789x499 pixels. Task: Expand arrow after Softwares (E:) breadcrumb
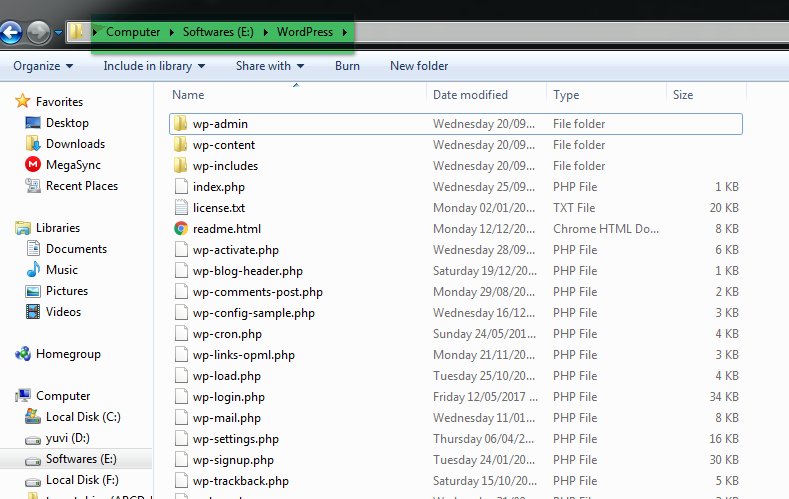(266, 32)
